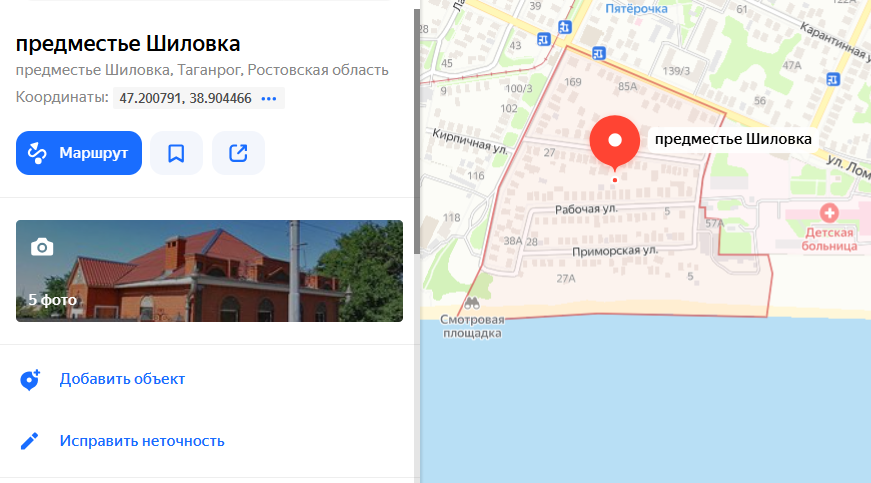871x483 pixels.
Task: Click the pencil icon for correcting inaccuracy
Action: coord(29,441)
